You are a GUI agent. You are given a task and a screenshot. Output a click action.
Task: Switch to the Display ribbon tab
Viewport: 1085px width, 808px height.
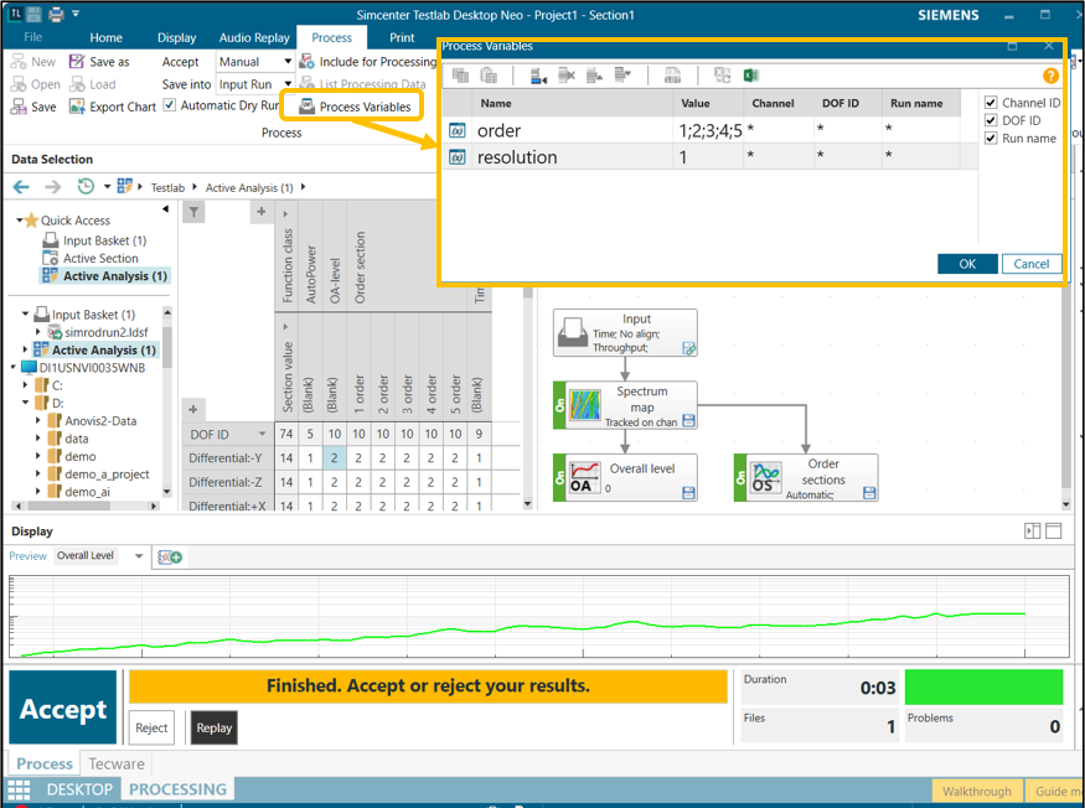tap(176, 38)
